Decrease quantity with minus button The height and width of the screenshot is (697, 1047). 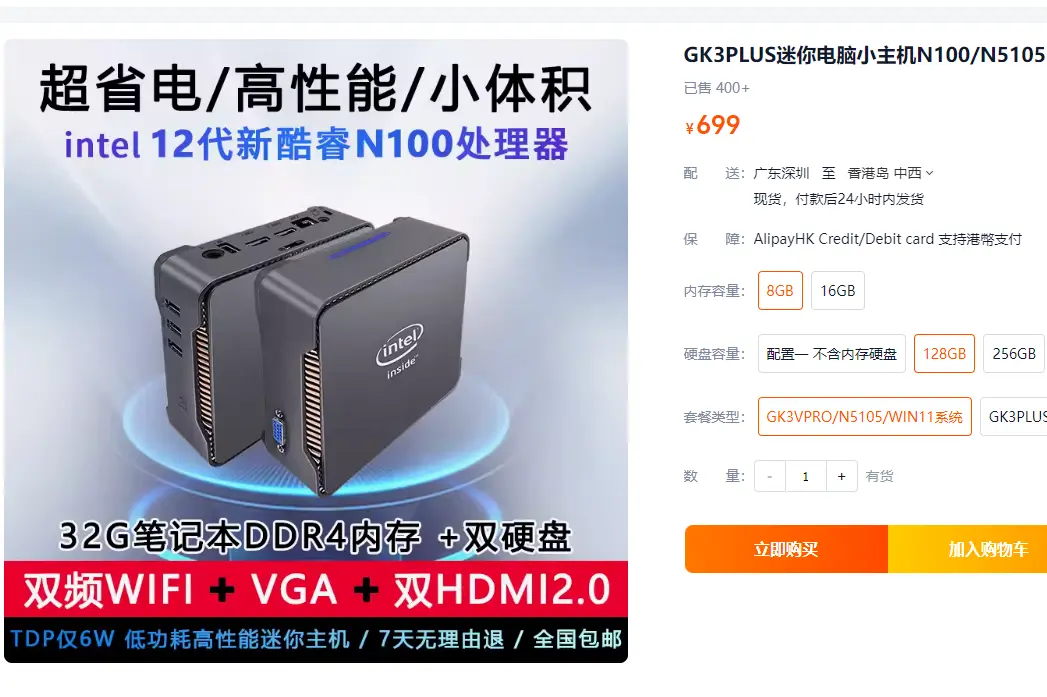pos(770,476)
